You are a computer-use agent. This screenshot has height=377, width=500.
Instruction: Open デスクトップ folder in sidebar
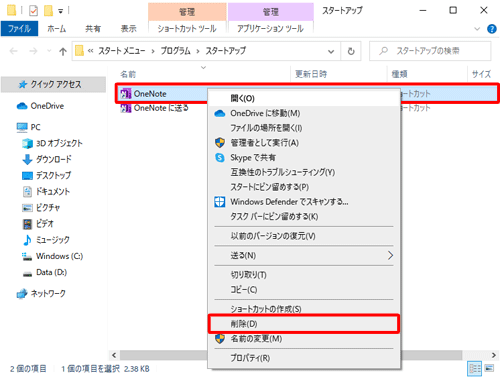(46, 175)
